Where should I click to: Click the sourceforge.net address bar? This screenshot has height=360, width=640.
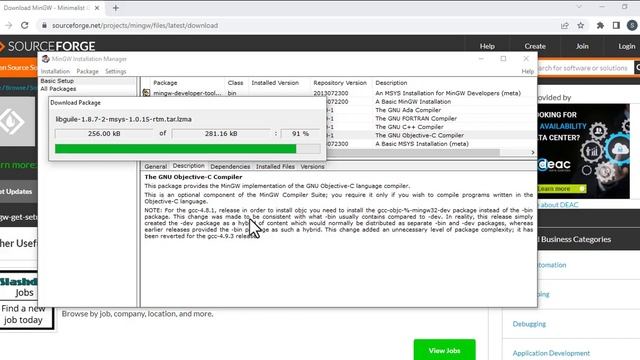[135, 25]
